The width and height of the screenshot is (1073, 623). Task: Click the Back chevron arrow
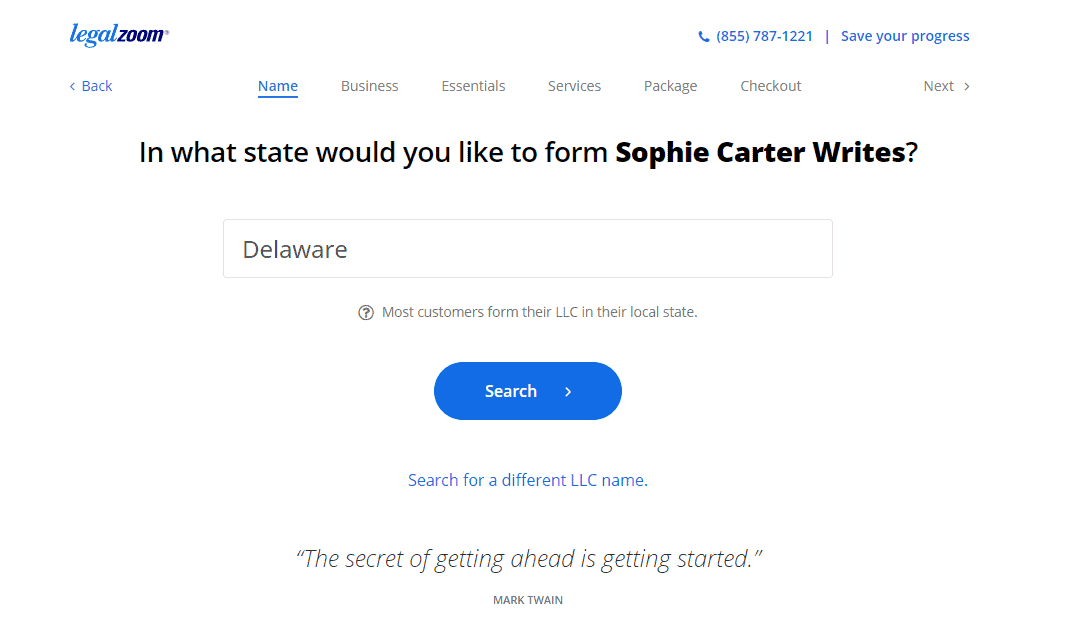(72, 86)
